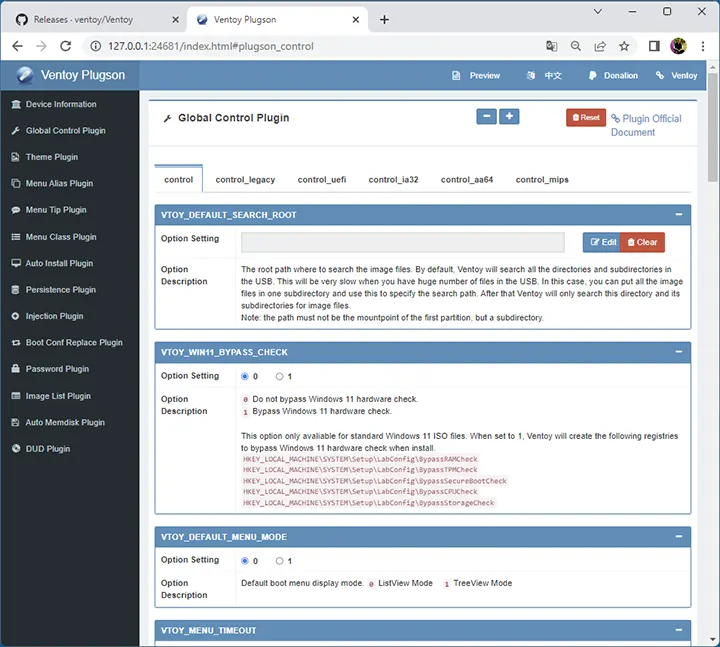Switch to the control_uefi tab
The height and width of the screenshot is (647, 720).
[x=322, y=180]
